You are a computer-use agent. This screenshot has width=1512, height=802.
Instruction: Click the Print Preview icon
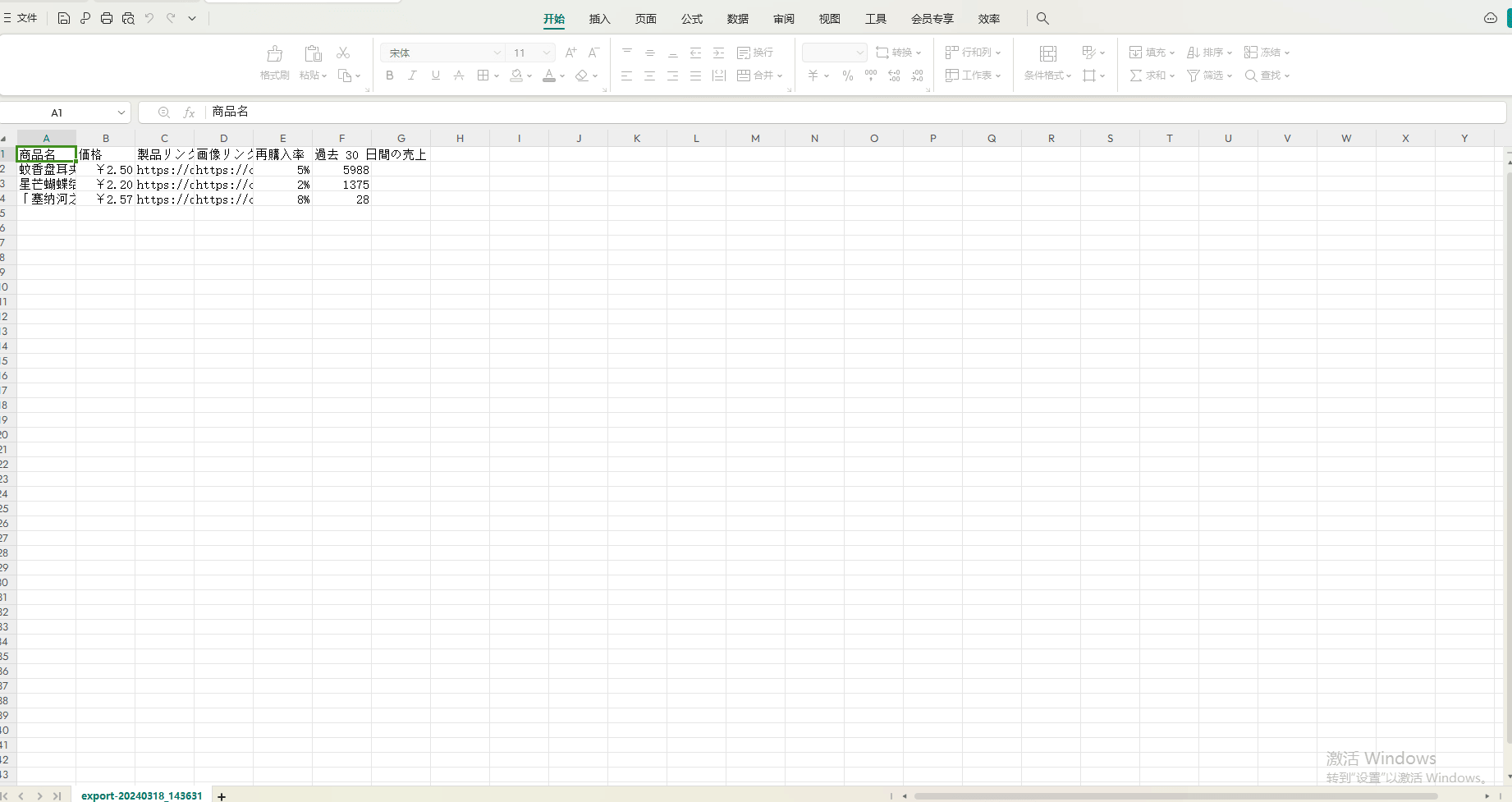click(128, 18)
